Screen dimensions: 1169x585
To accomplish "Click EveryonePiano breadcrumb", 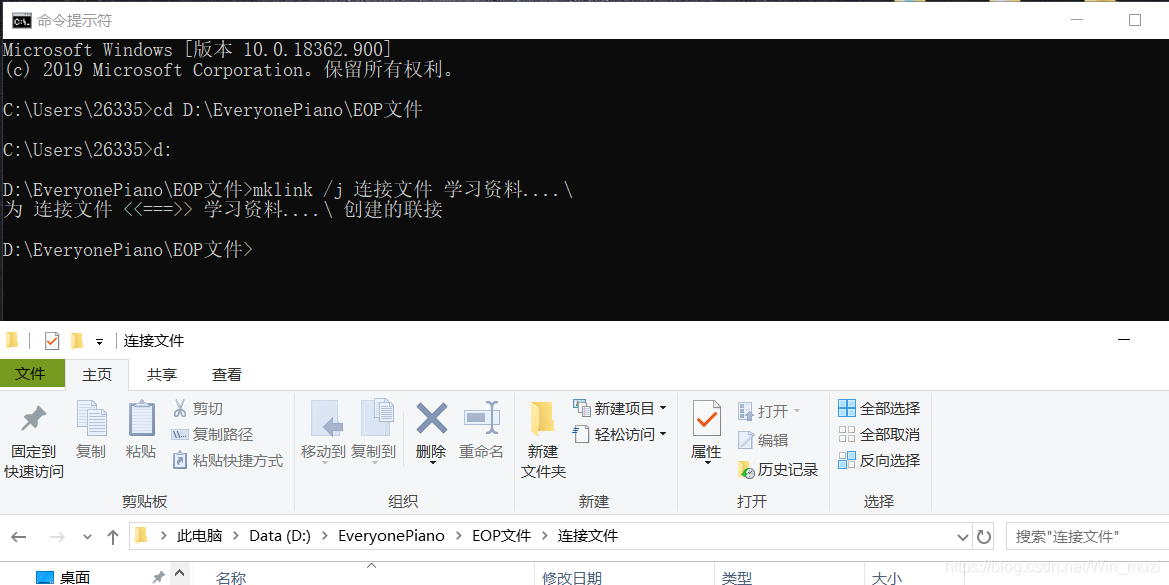I will click(x=391, y=536).
